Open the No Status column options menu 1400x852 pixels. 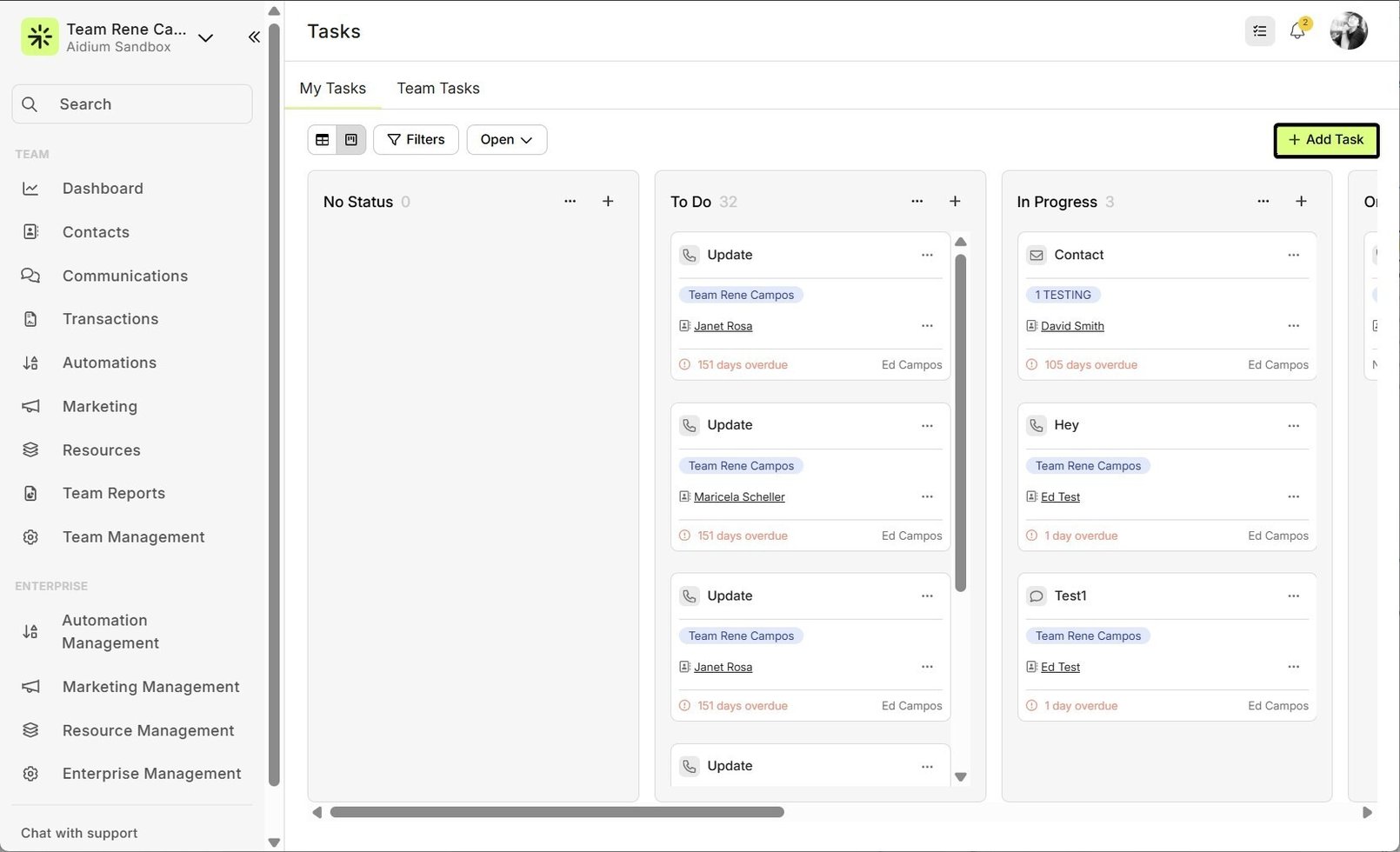(570, 201)
